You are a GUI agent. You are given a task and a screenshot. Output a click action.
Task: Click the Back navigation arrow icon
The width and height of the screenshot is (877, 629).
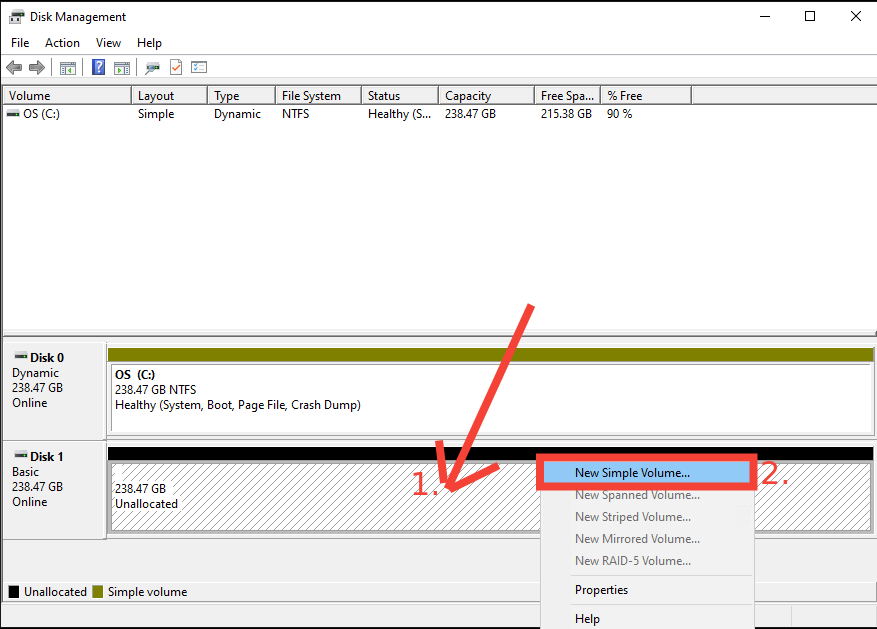pos(14,67)
